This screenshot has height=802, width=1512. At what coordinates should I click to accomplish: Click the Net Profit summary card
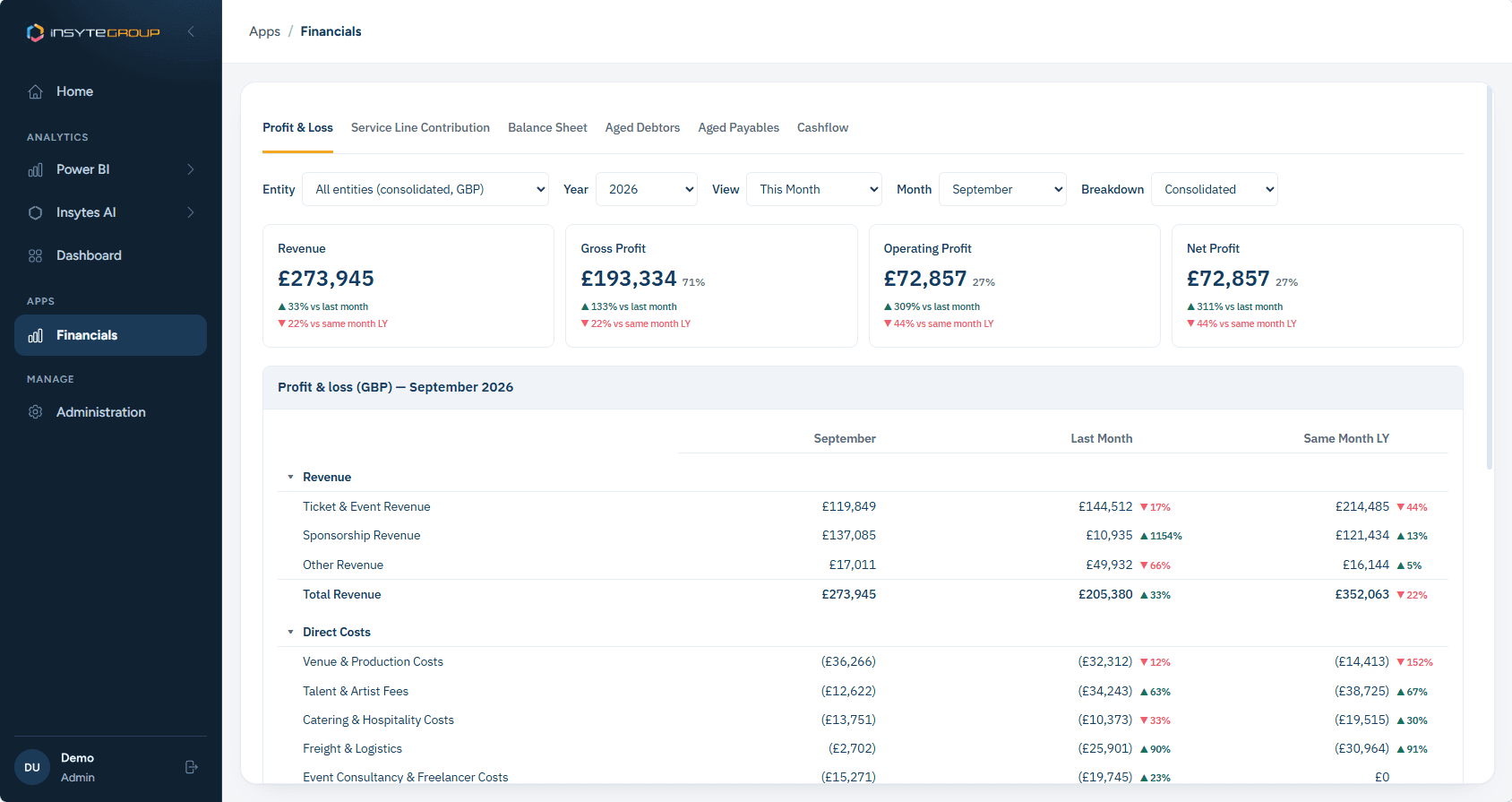(x=1317, y=286)
